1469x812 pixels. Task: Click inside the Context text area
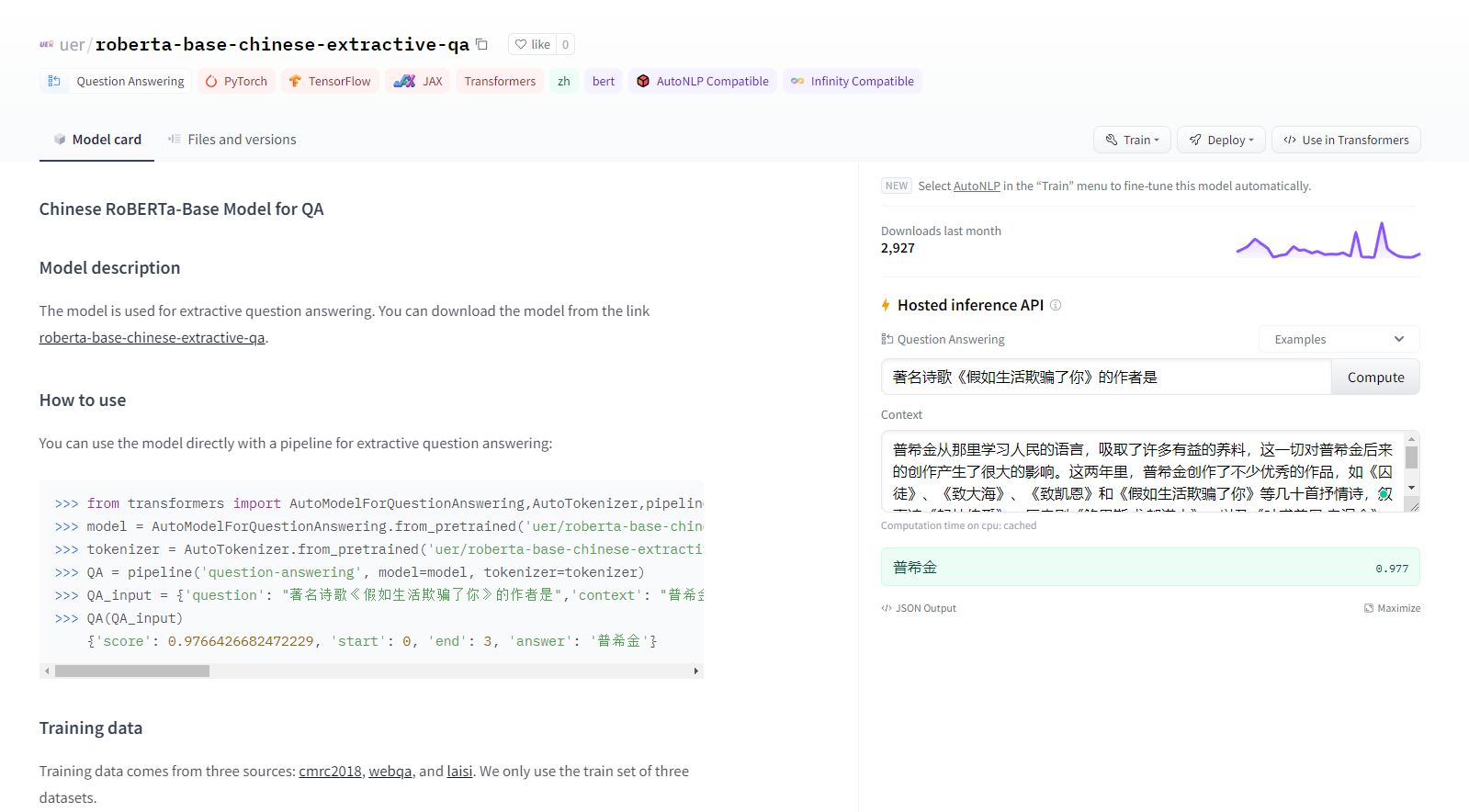[x=1142, y=471]
